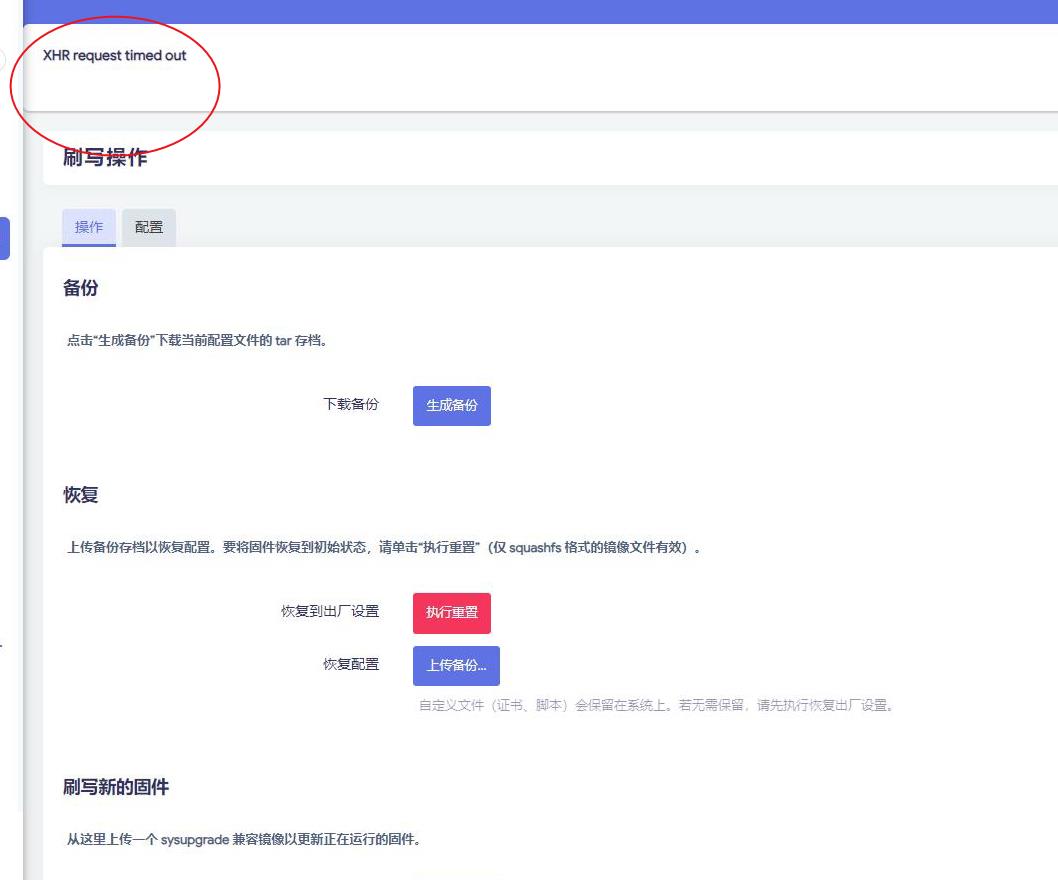Viewport: 1058px width, 880px height.
Task: Open the 配置 tab
Action: tap(149, 227)
